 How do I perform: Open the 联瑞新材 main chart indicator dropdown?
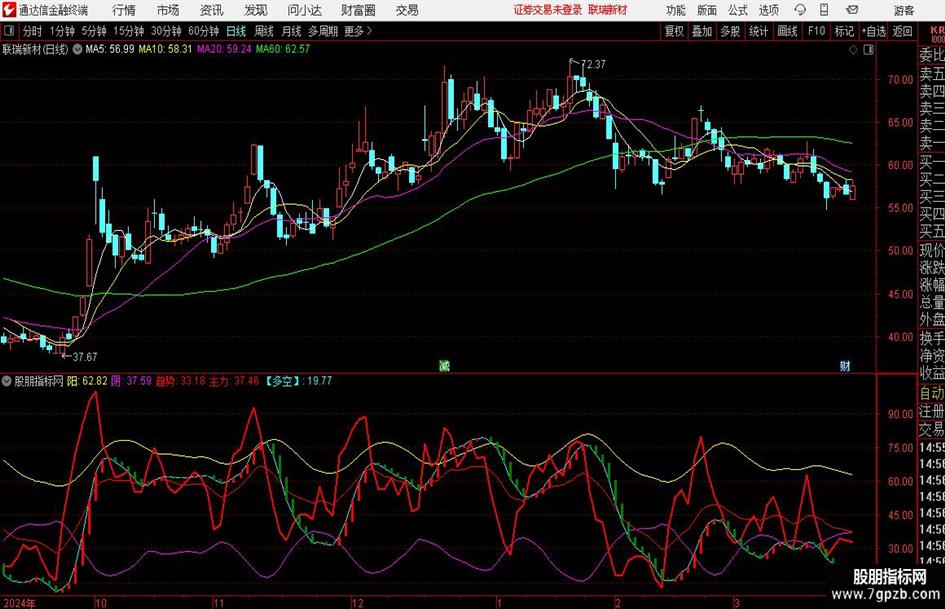[x=77, y=49]
